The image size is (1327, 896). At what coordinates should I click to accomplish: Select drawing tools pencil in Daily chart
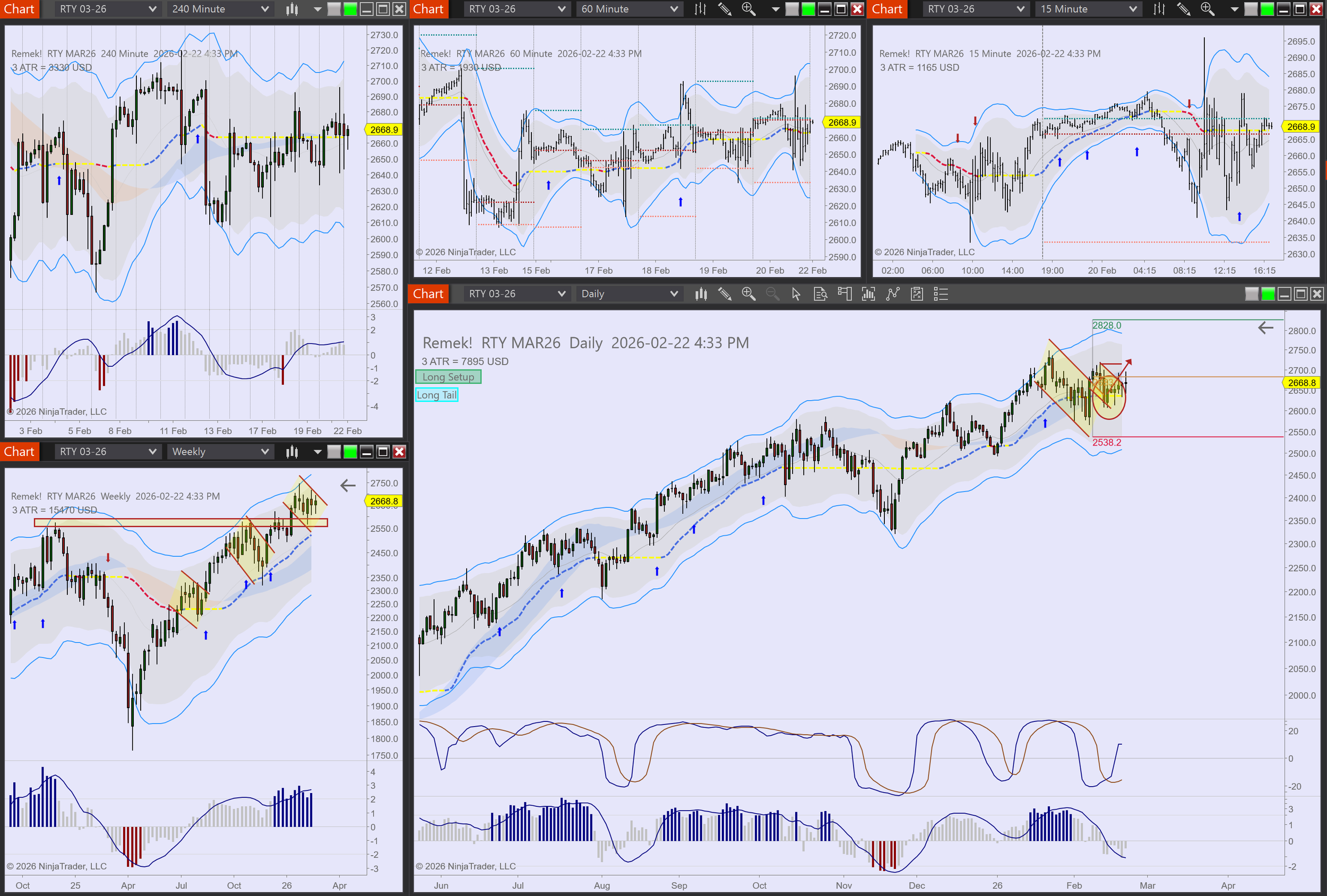(x=725, y=294)
